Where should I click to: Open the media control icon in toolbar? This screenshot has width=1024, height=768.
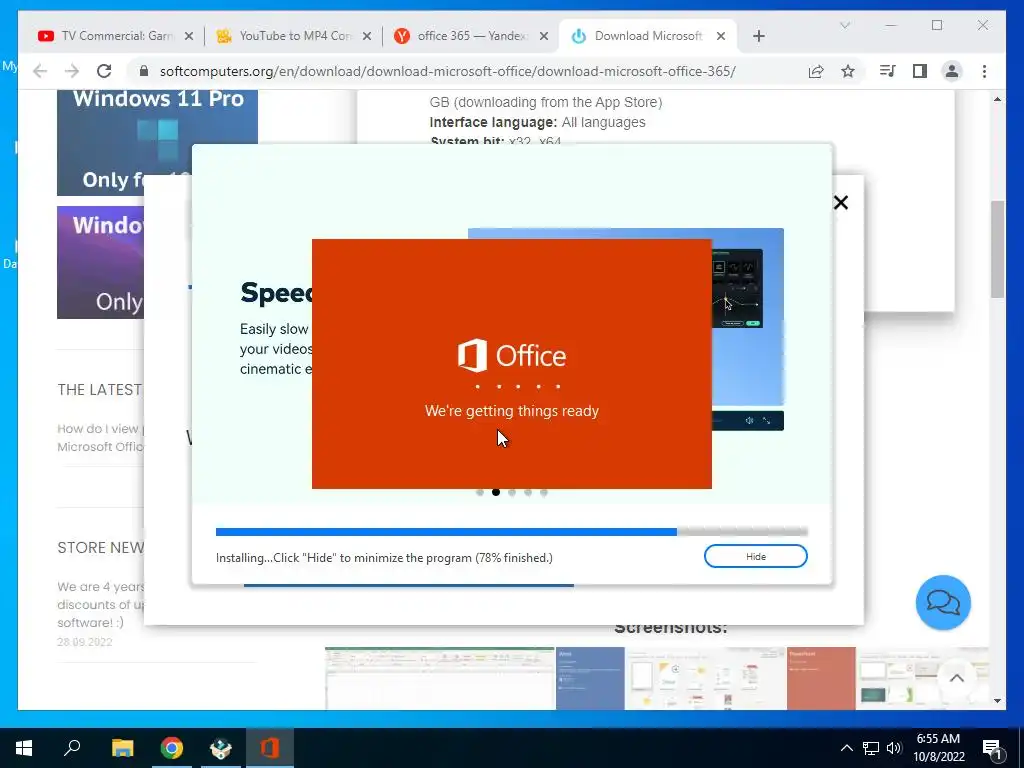[888, 71]
